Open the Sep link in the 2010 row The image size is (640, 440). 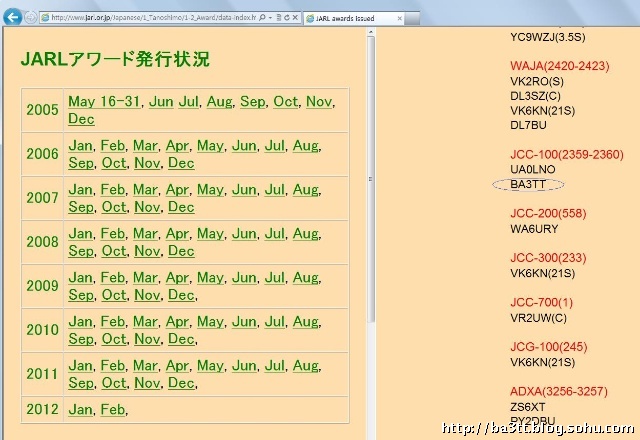(x=81, y=339)
